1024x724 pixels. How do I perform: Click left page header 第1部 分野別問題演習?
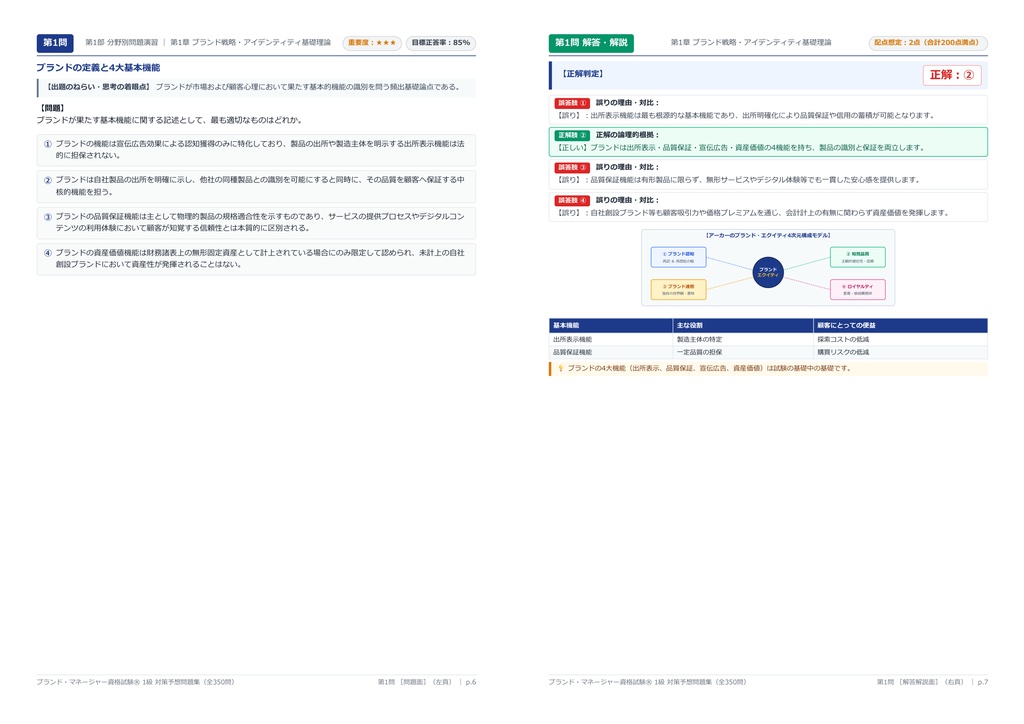tap(121, 42)
